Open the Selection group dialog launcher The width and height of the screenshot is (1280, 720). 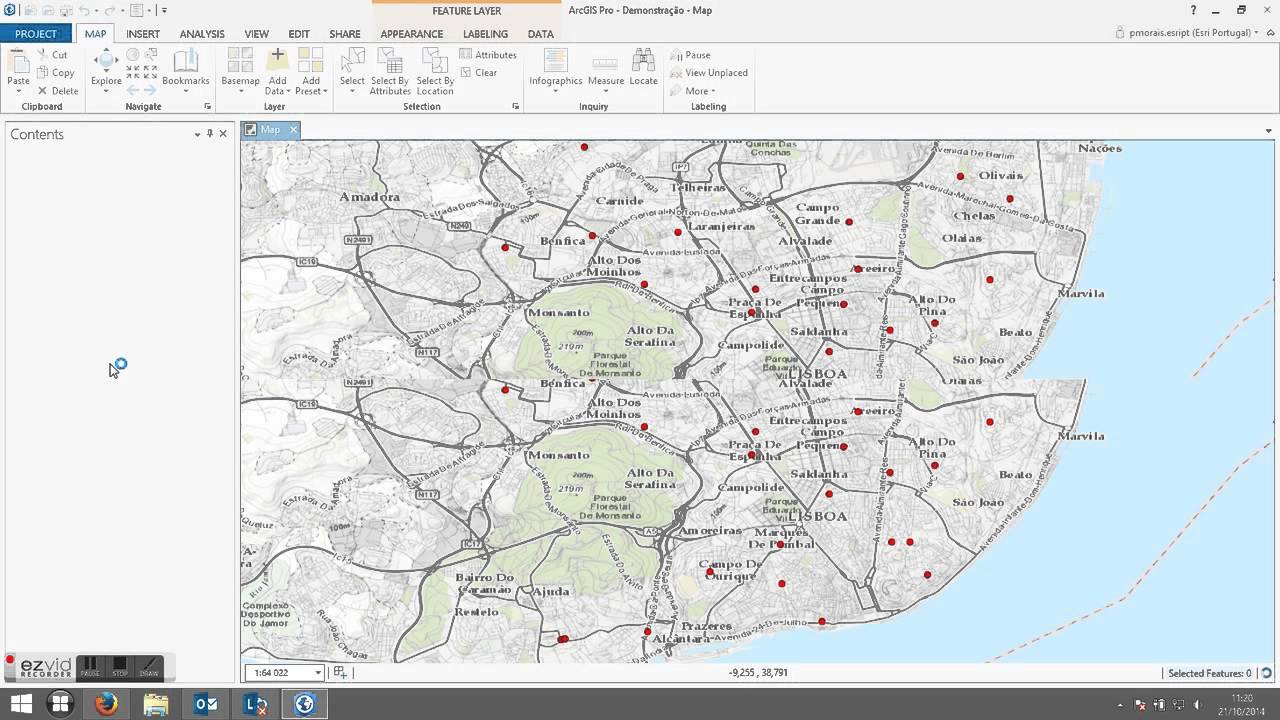516,106
